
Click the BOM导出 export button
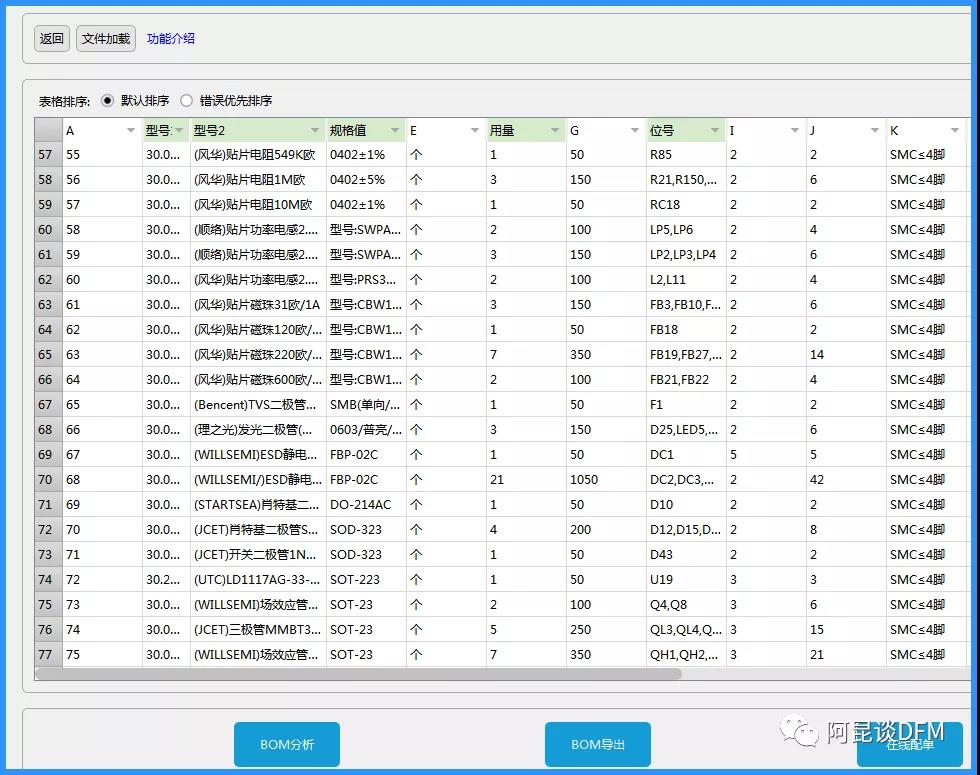[598, 744]
